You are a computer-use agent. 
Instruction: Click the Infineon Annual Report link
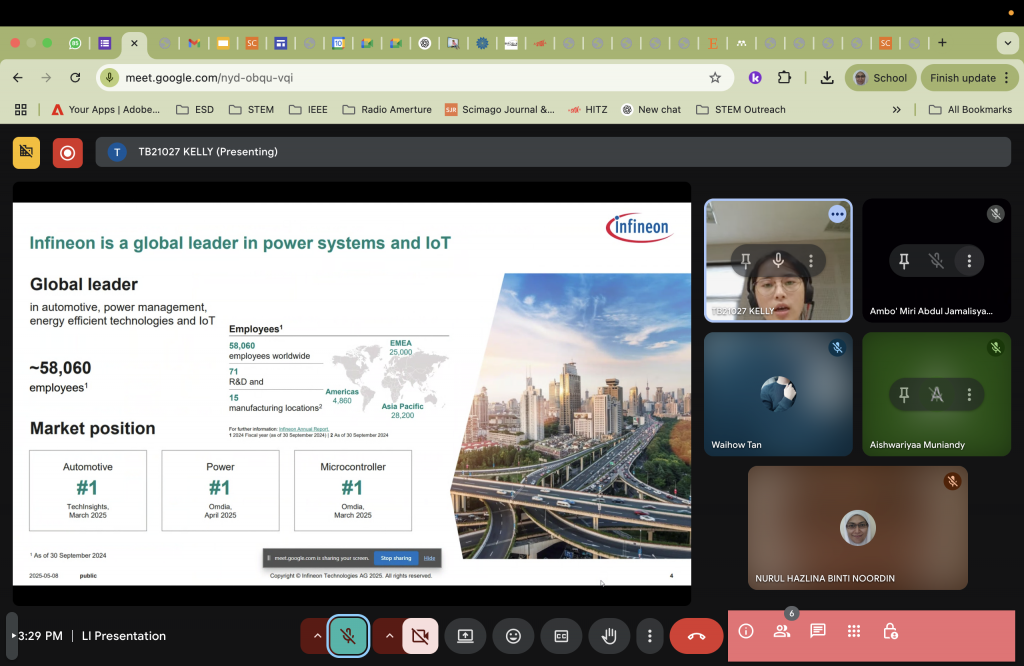click(x=304, y=429)
